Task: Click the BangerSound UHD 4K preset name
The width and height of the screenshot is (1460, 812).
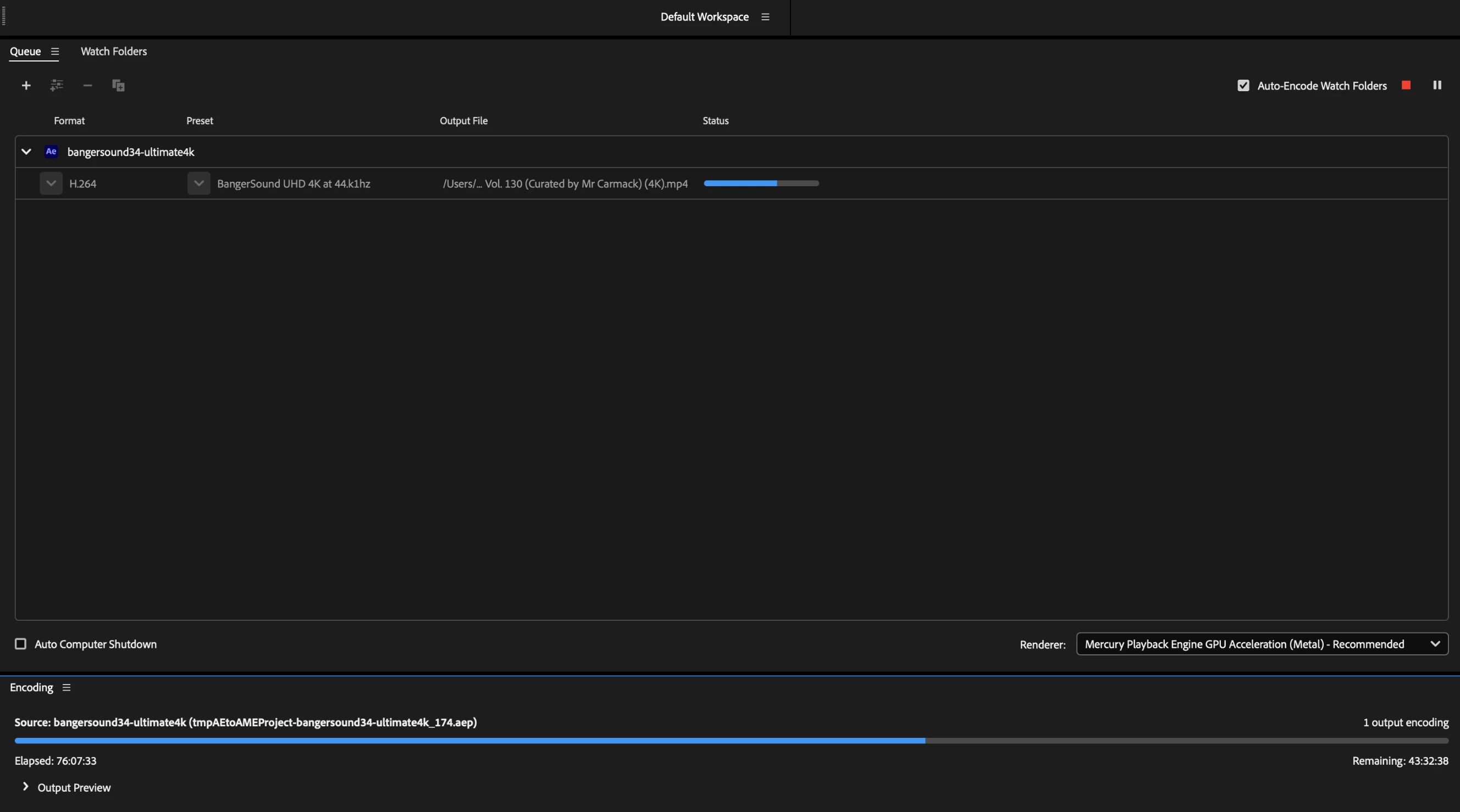Action: tap(294, 183)
